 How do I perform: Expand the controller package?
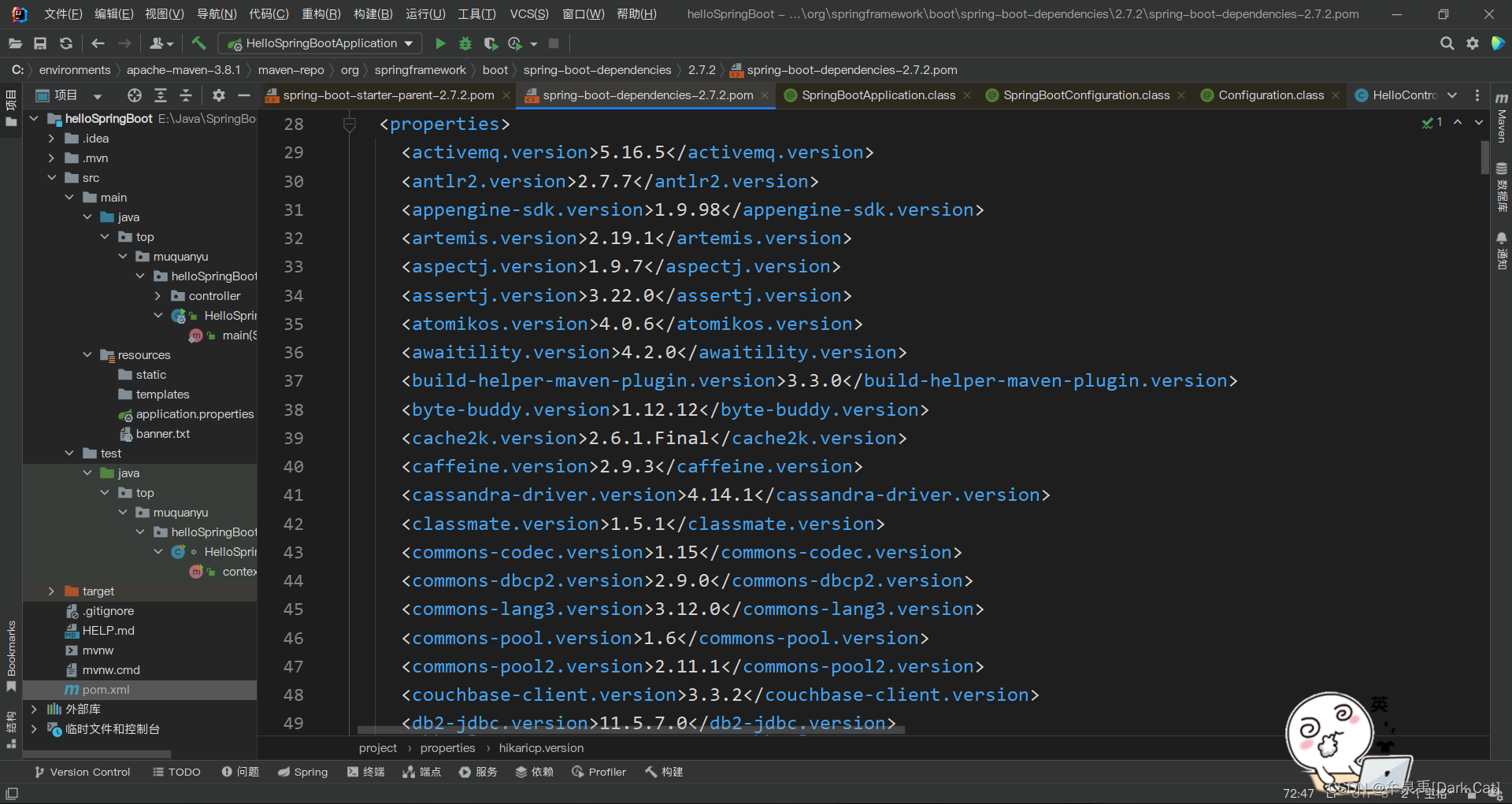[157, 296]
